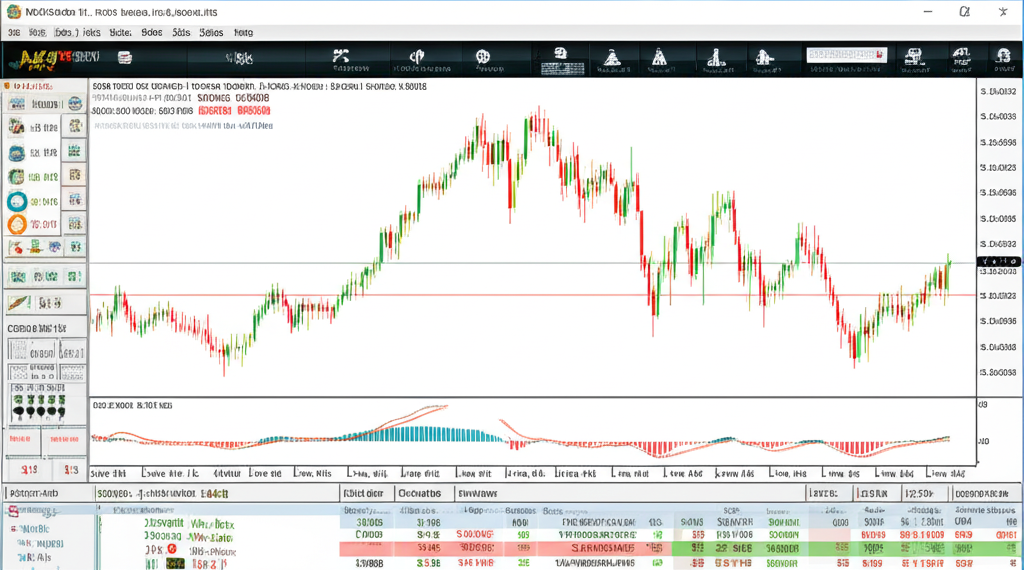Click the left red-text button in sidebar bottom

[x=29, y=468]
